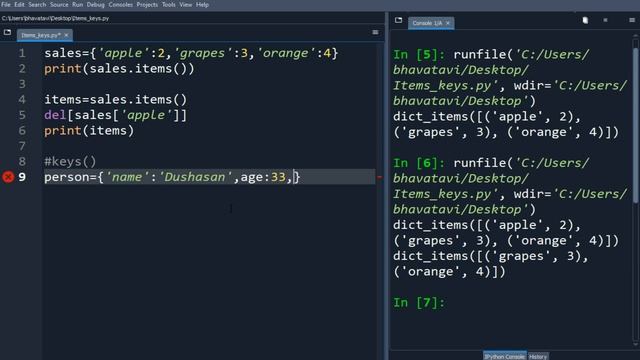Image resolution: width=640 pixels, height=360 pixels.
Task: Click line number 5 in gutter
Action: [x=22, y=115]
